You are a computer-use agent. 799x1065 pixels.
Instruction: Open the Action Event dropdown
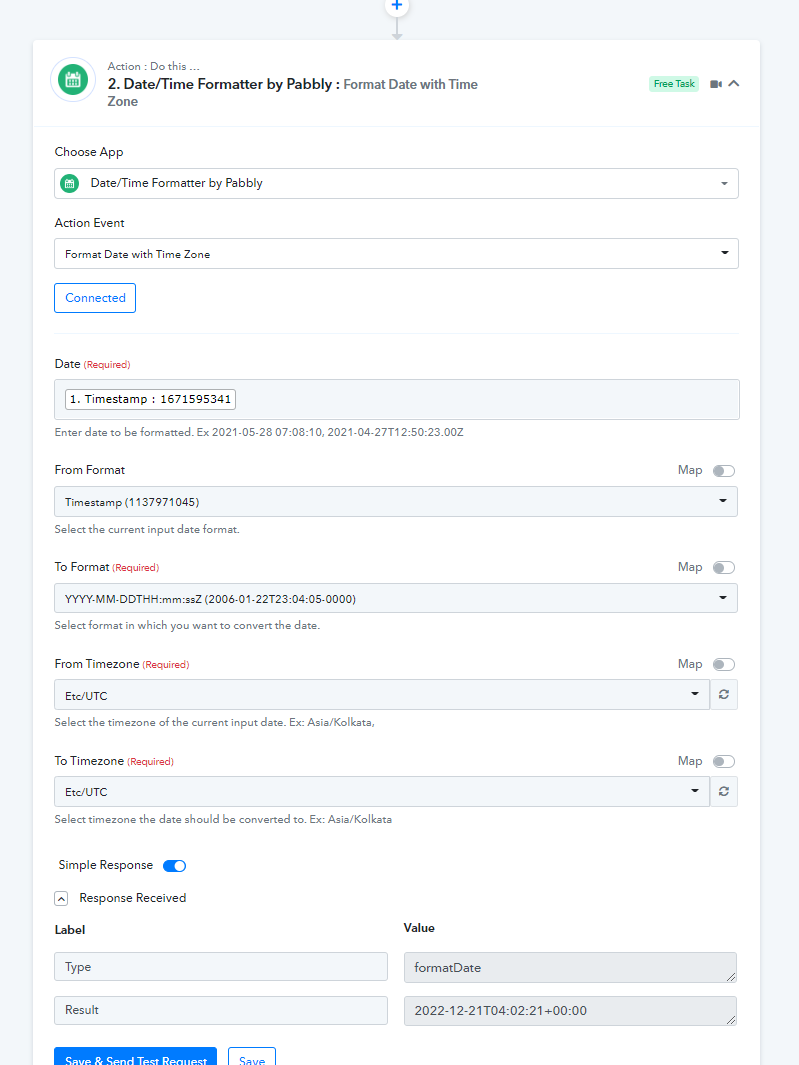pyautogui.click(x=396, y=253)
